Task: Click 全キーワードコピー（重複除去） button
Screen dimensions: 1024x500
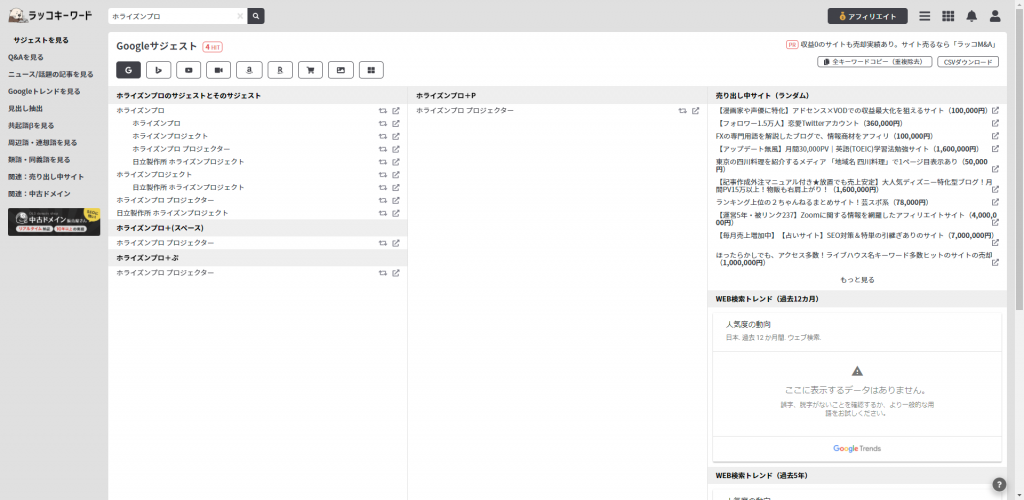Action: pos(875,62)
